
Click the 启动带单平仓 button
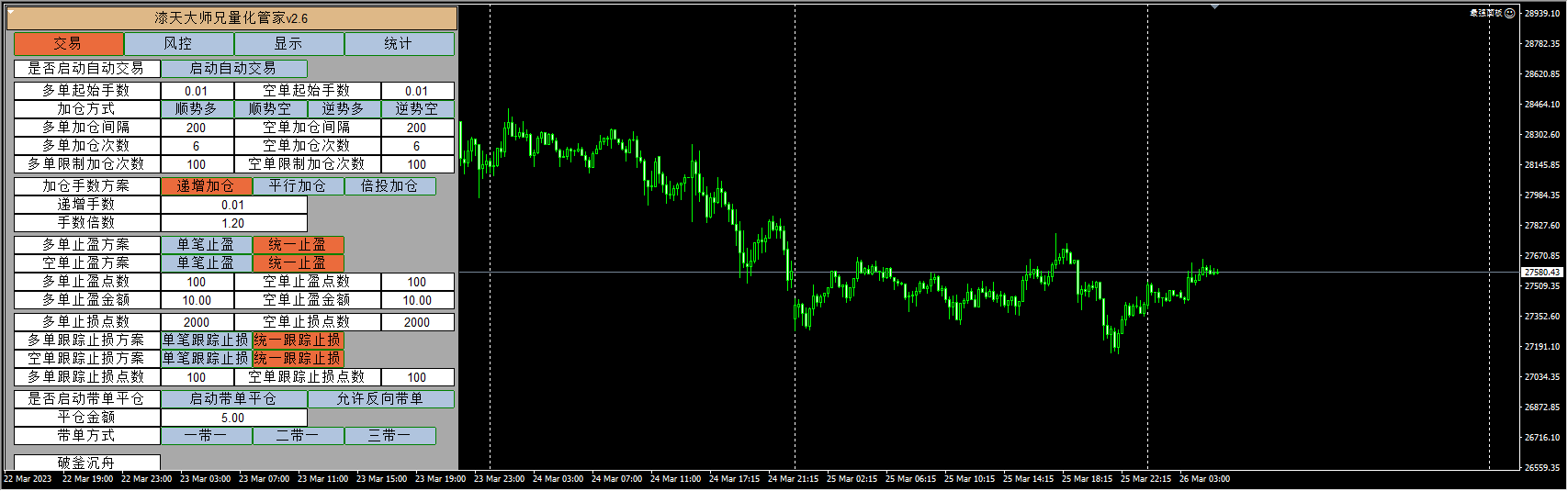pyautogui.click(x=234, y=399)
